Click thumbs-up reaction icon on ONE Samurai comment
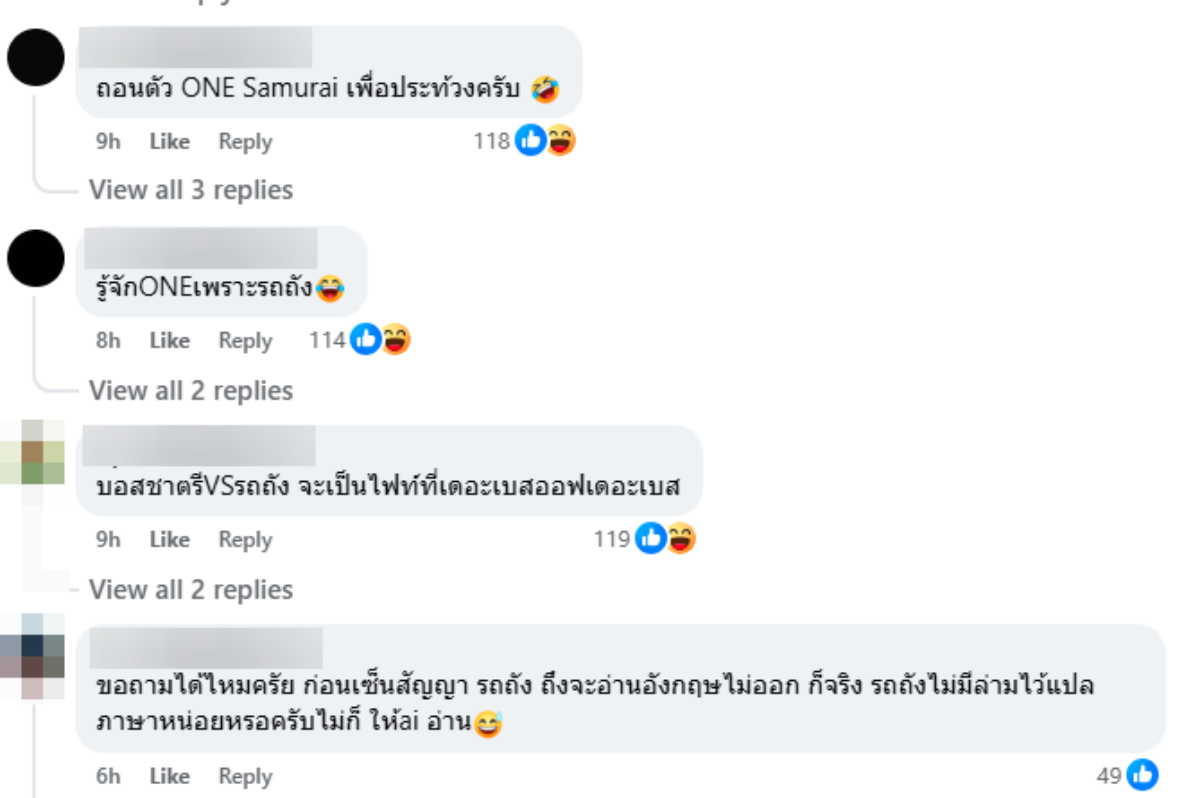The width and height of the screenshot is (1200, 798). [531, 142]
